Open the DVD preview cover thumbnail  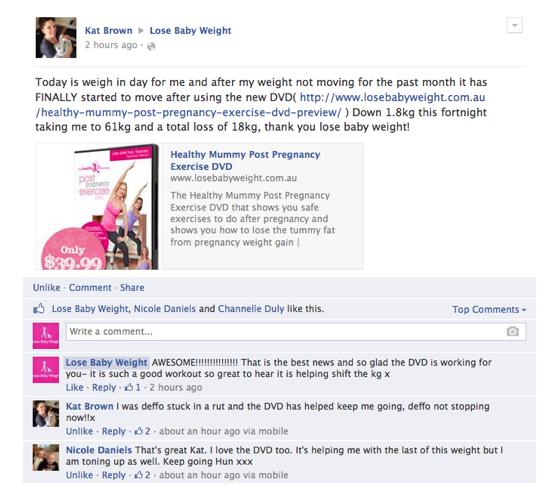[97, 207]
